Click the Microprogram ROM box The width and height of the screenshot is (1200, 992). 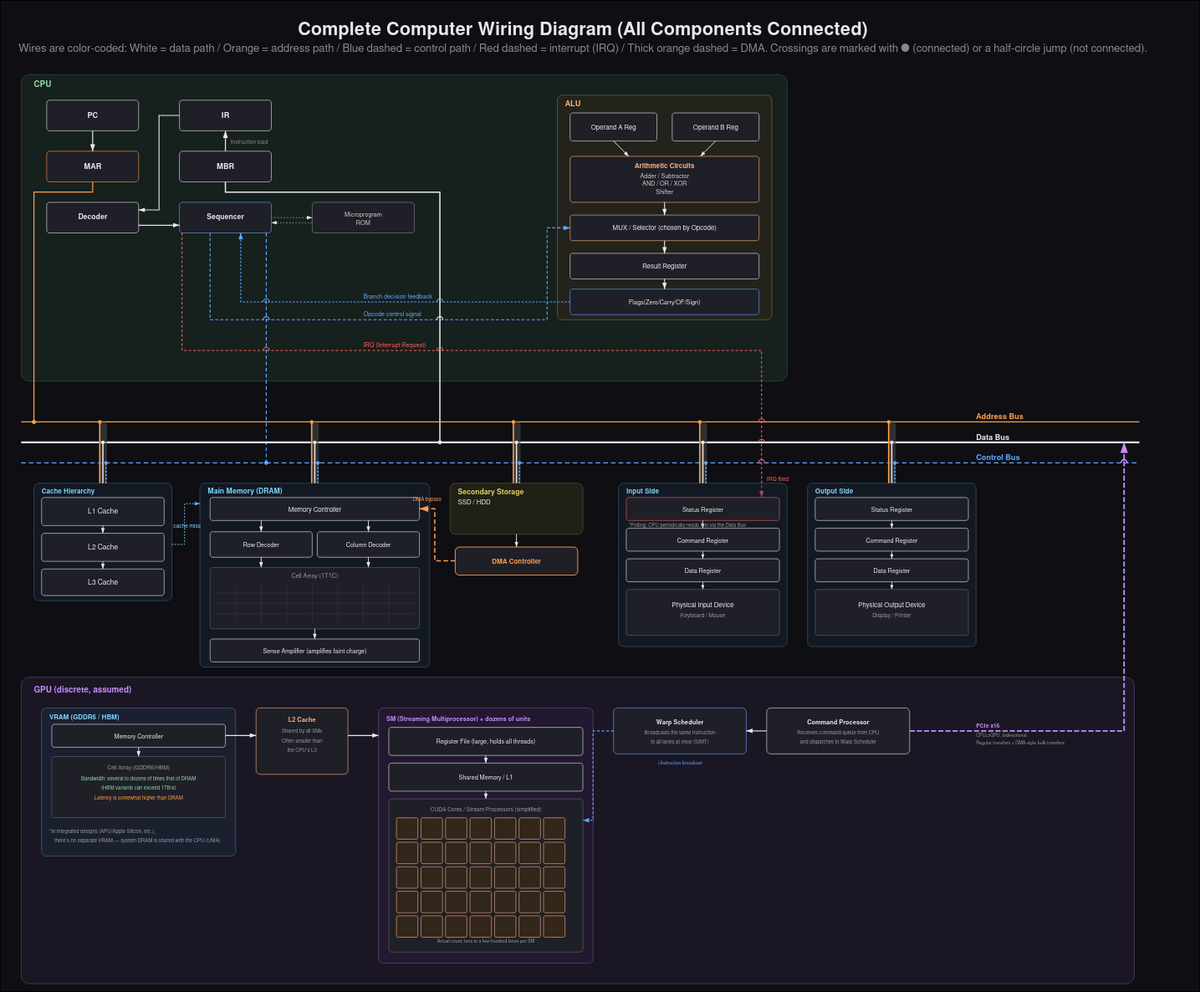tap(363, 217)
